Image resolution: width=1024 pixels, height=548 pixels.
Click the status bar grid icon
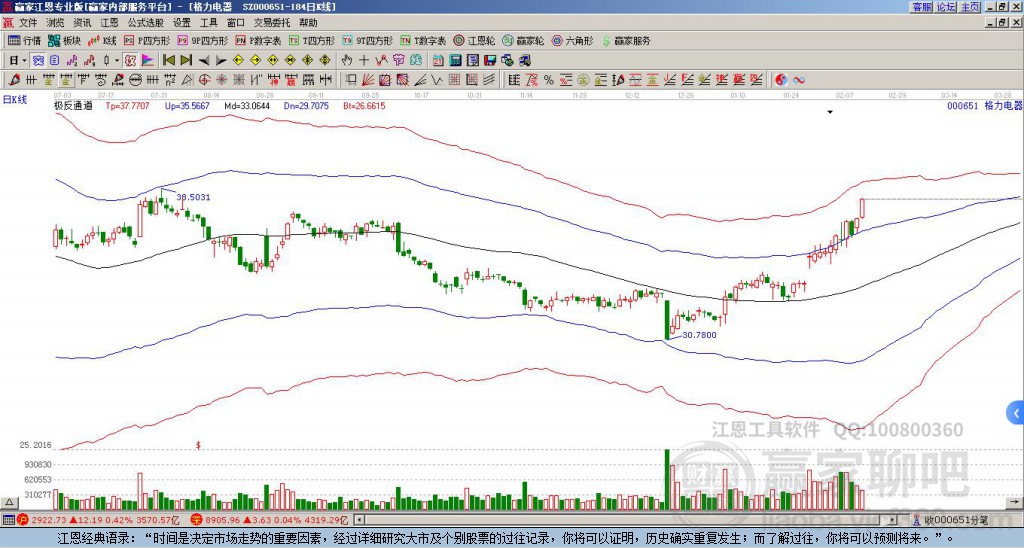8,520
